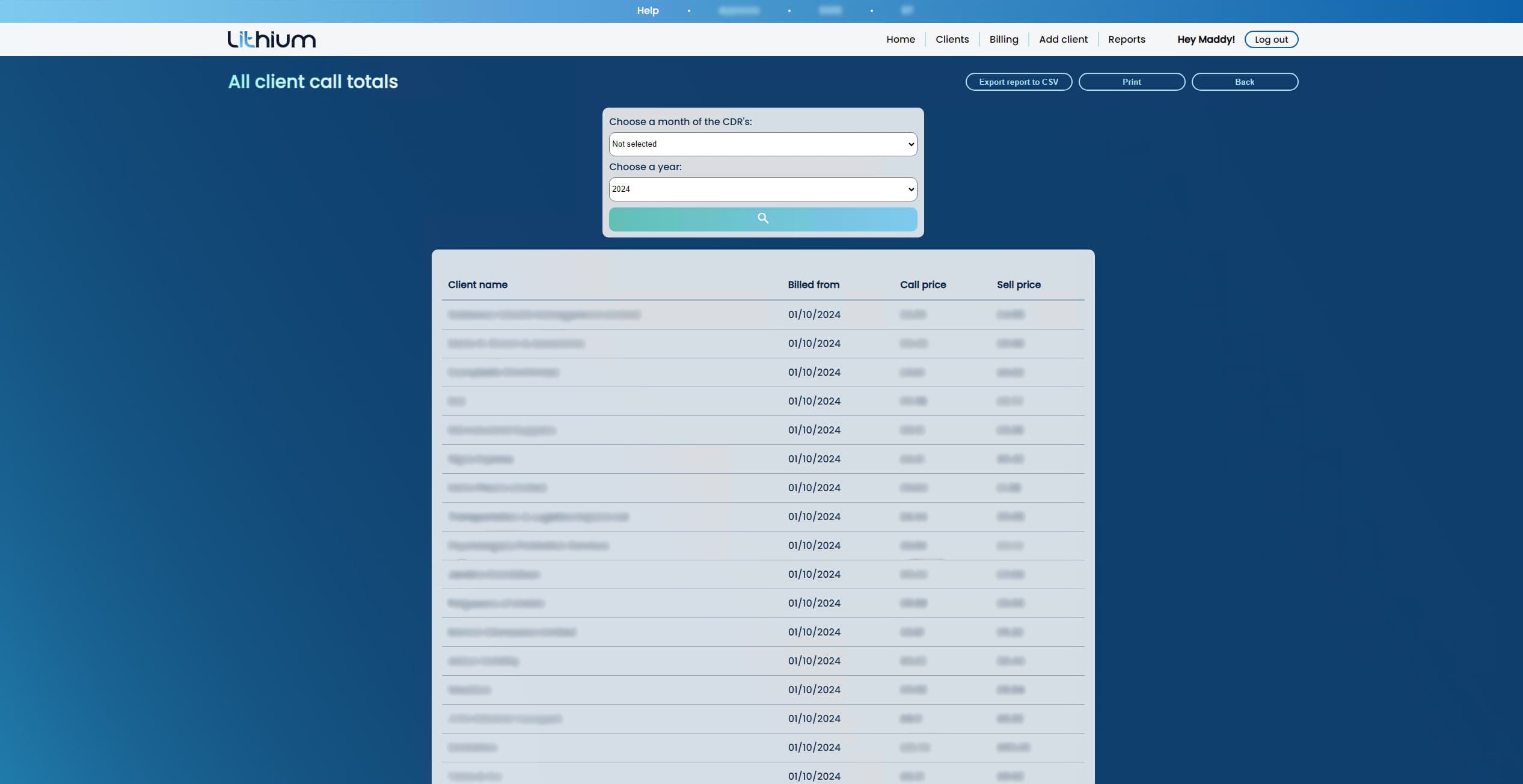Click the Sell price column header
This screenshot has width=1523, height=784.
point(1018,285)
